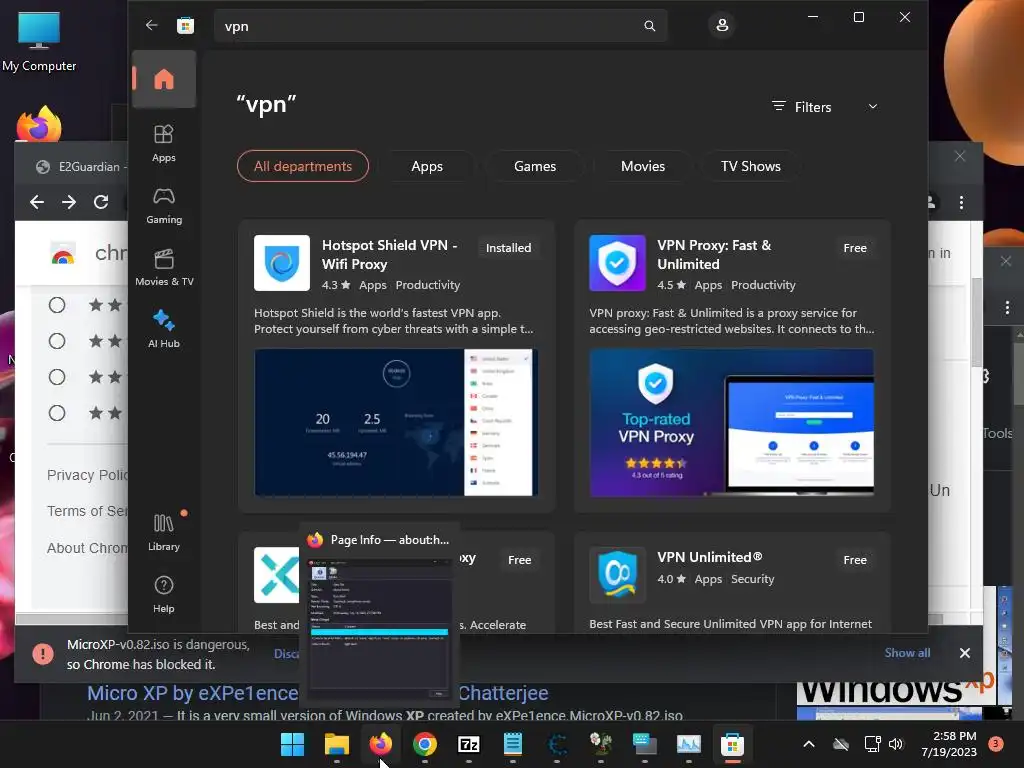Click Hotspot Shield VPN - Wifi Proxy title
This screenshot has width=1024, height=768.
coord(389,255)
